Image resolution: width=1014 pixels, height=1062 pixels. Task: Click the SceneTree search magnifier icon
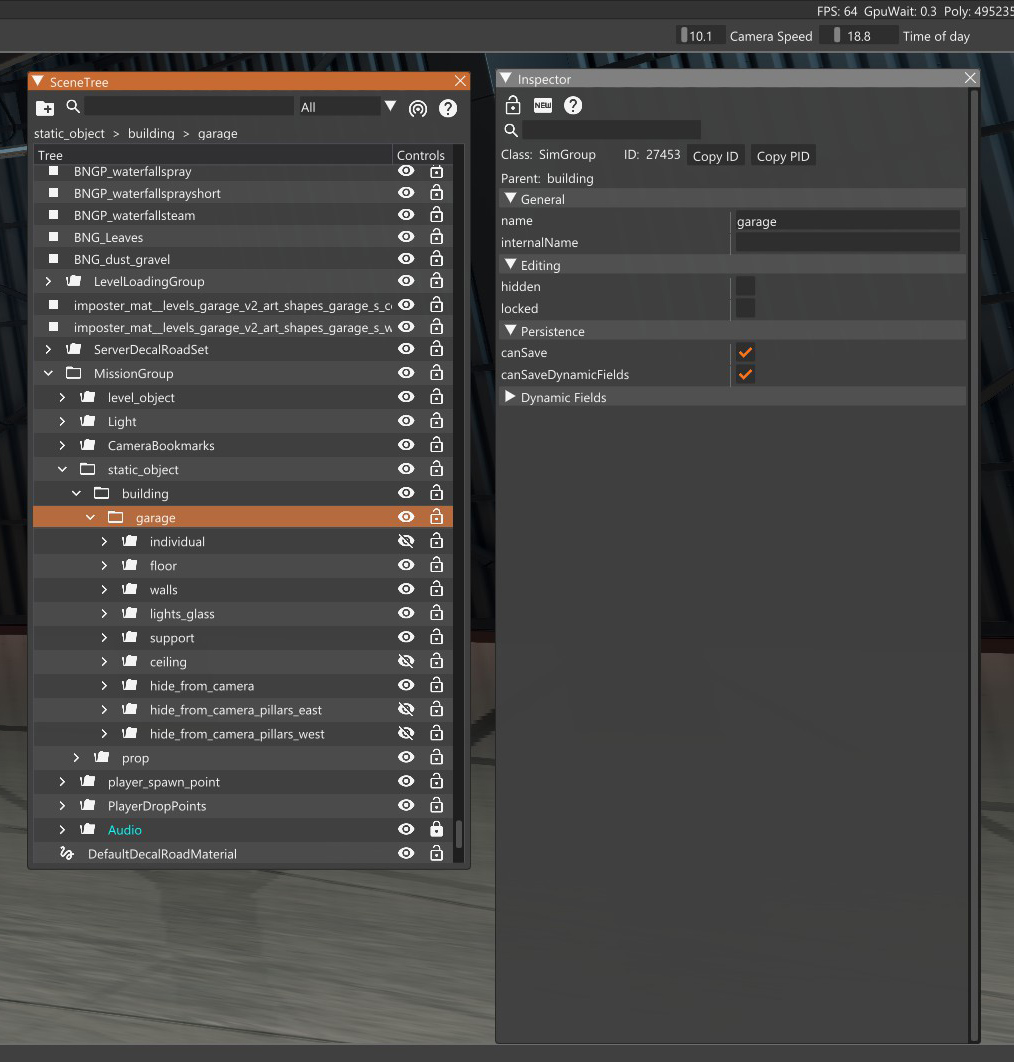[73, 106]
